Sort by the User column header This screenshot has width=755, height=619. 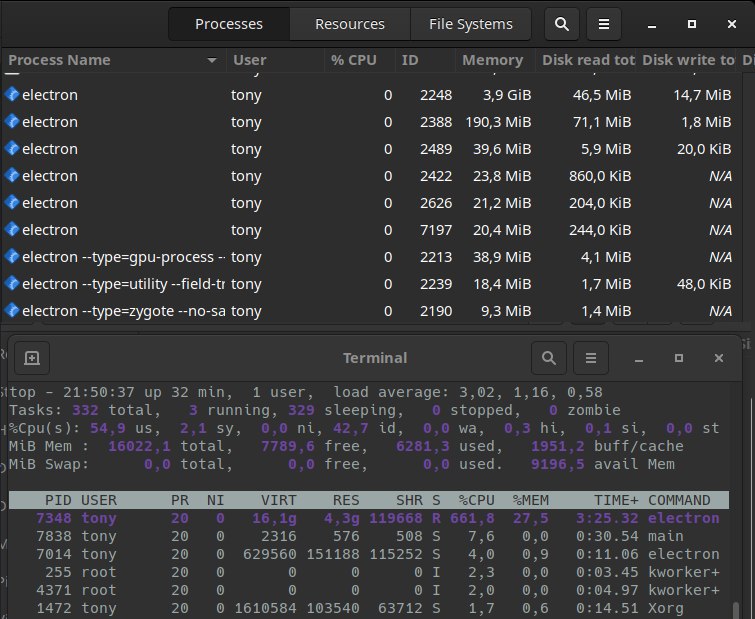pos(250,61)
